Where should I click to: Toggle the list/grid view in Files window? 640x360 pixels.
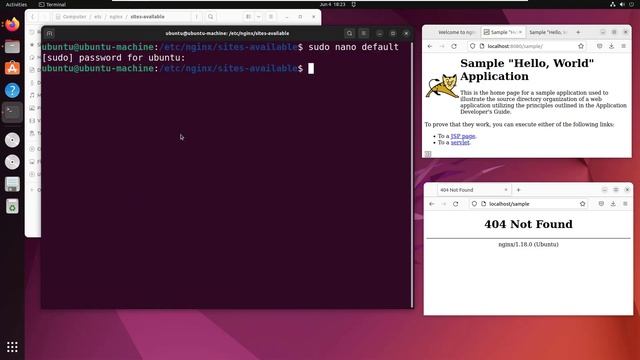(248, 17)
